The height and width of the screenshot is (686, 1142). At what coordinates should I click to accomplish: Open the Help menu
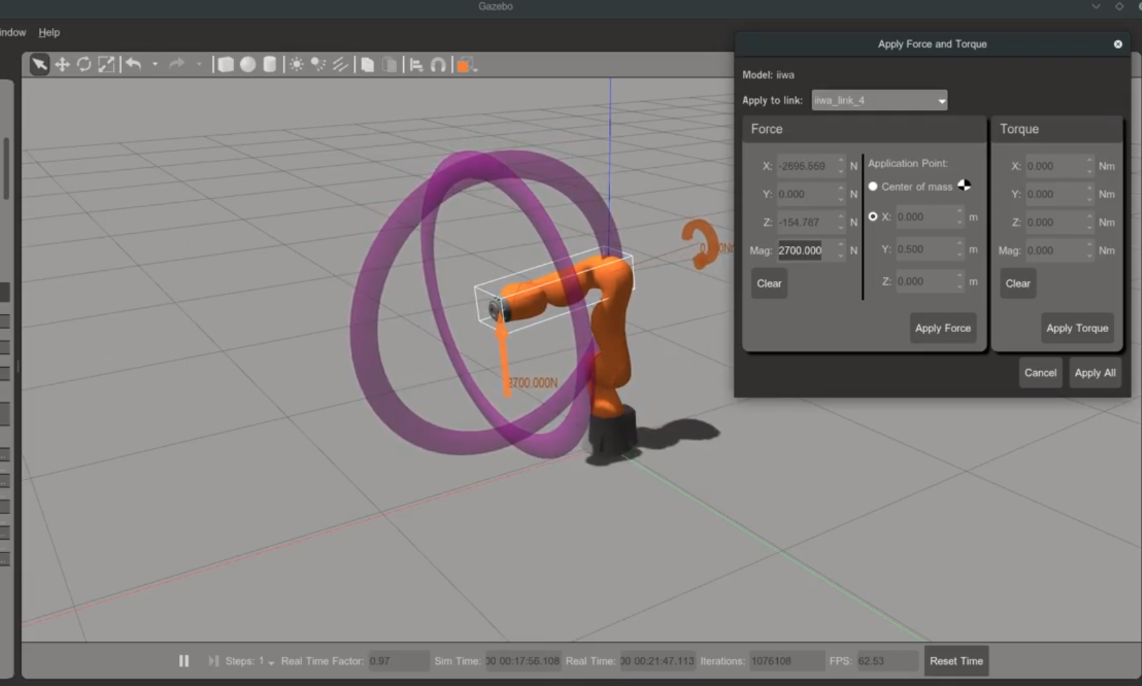49,33
